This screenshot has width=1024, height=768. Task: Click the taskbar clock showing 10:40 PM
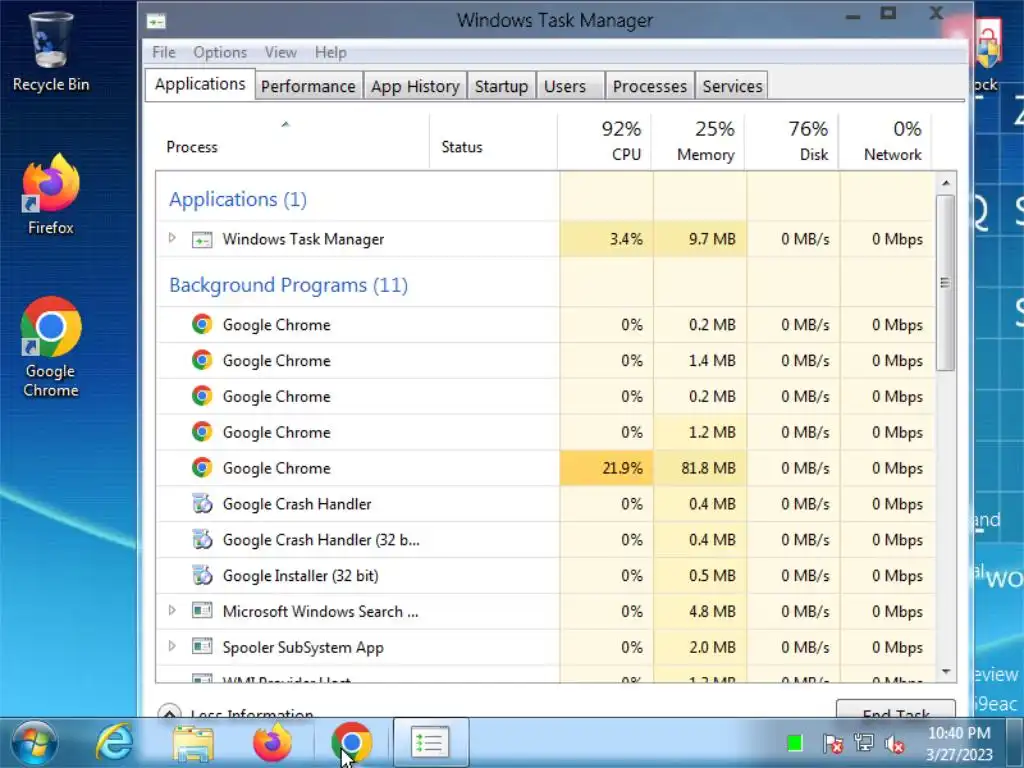(x=959, y=743)
